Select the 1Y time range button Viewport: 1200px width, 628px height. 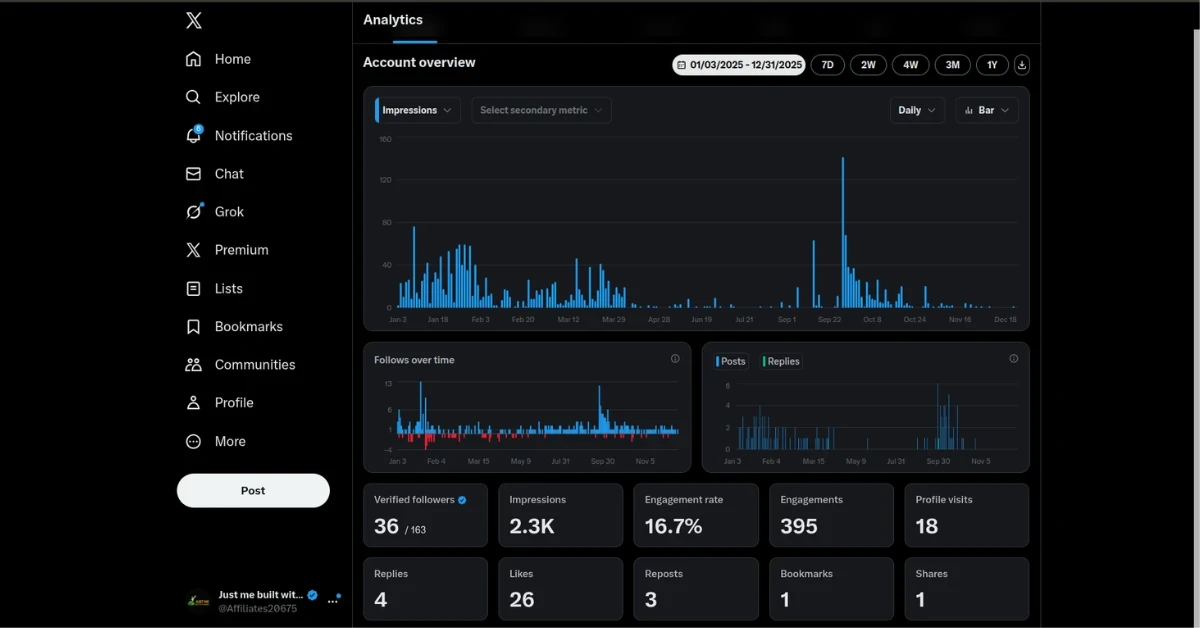(992, 65)
